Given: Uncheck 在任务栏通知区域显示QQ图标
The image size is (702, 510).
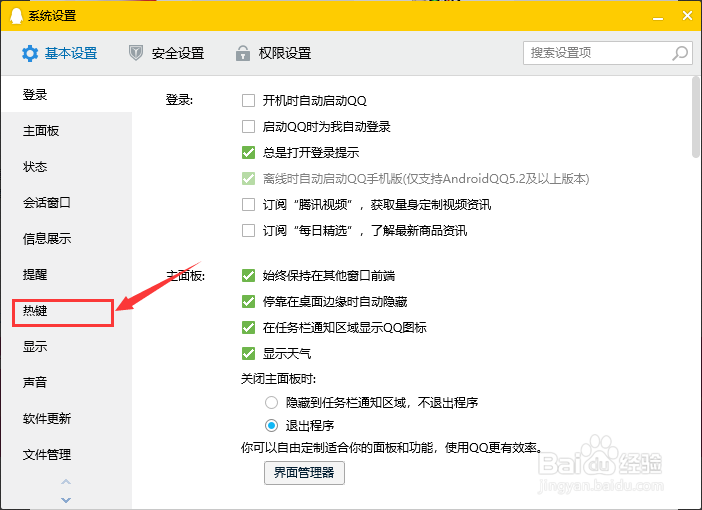Looking at the screenshot, I should tap(248, 327).
